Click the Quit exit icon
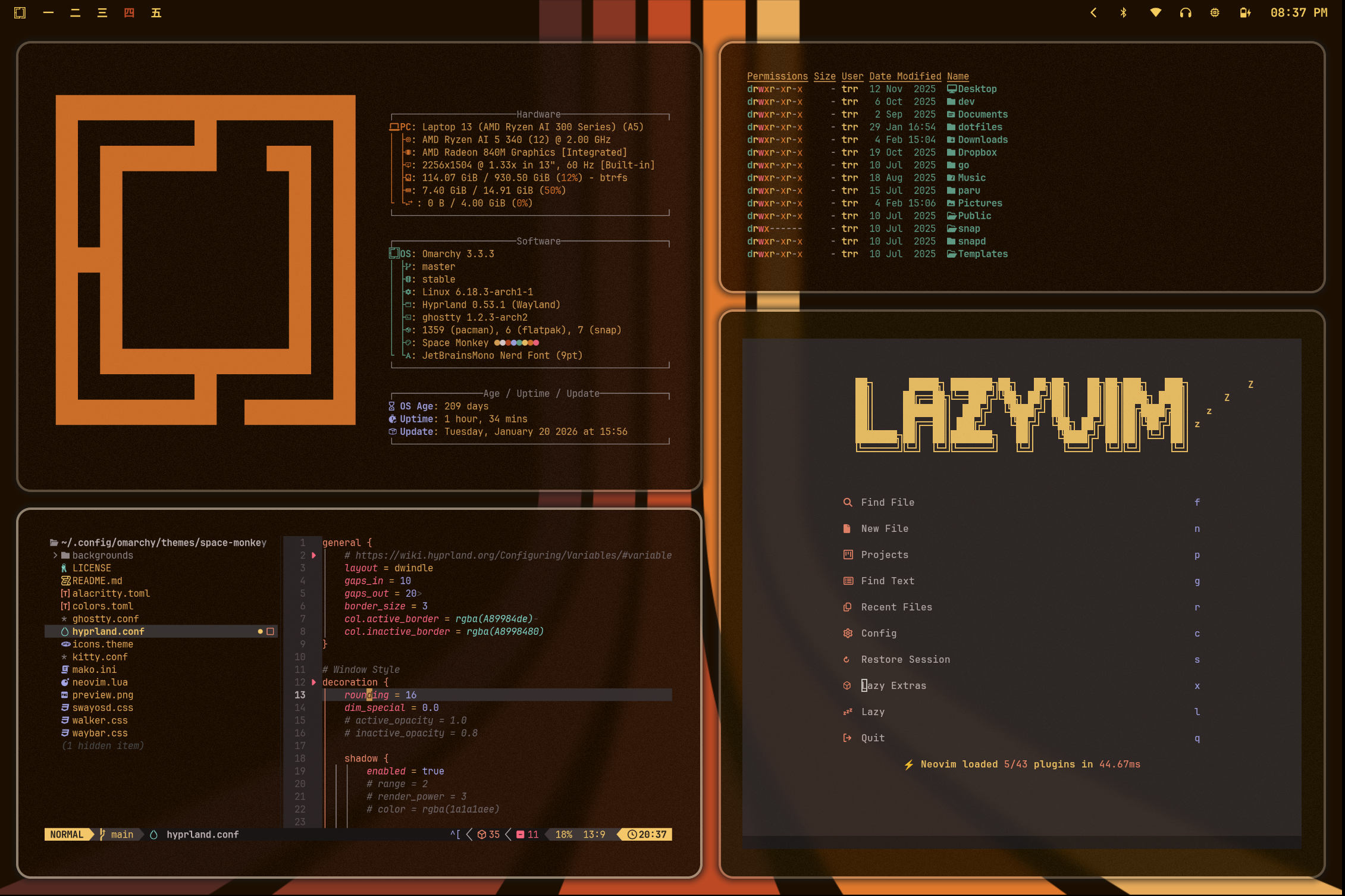This screenshot has height=896, width=1345. (848, 738)
